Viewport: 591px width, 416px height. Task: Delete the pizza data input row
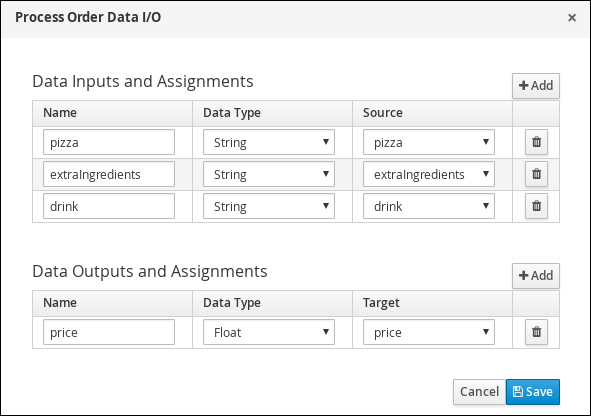[536, 142]
